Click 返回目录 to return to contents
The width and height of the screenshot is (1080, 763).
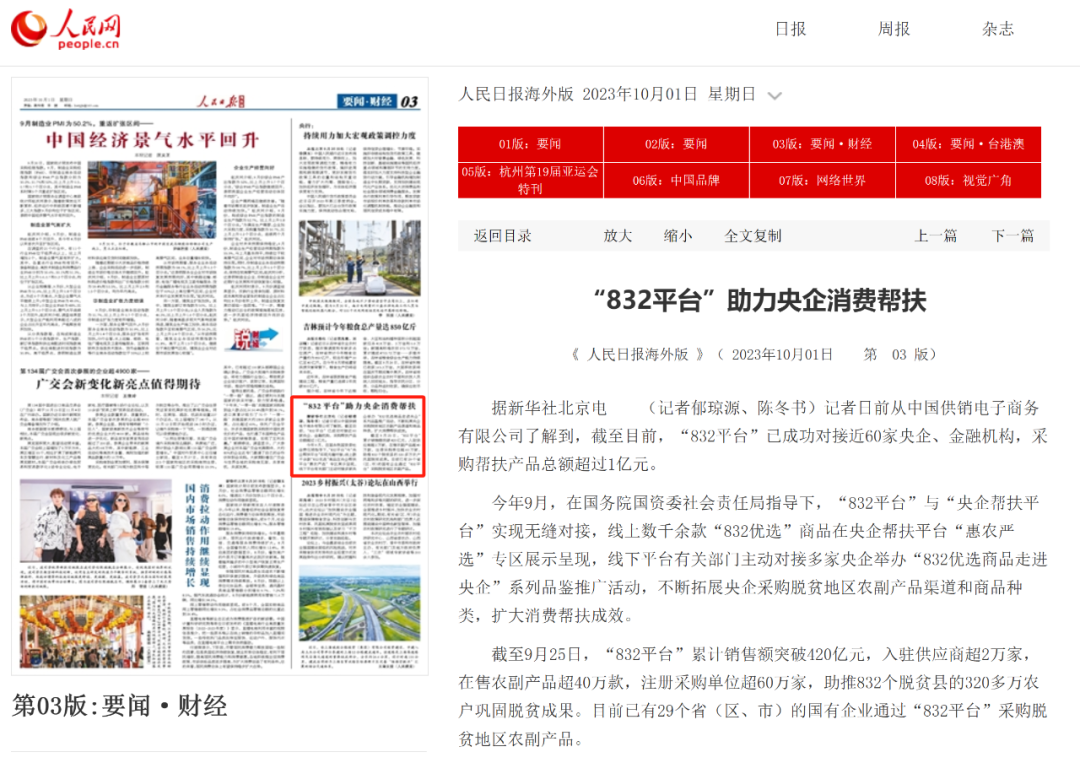502,236
